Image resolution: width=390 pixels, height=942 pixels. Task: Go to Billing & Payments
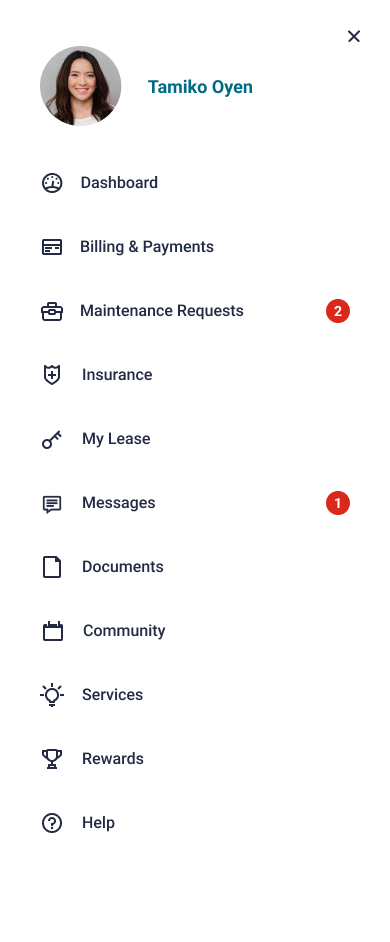tap(195, 247)
